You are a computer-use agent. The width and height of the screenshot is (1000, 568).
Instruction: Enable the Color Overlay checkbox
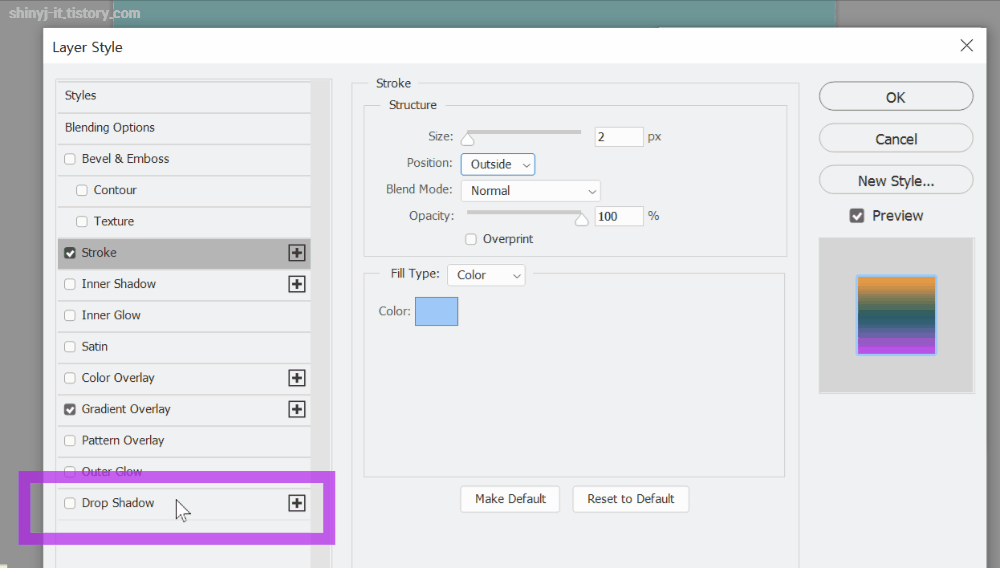(x=70, y=377)
